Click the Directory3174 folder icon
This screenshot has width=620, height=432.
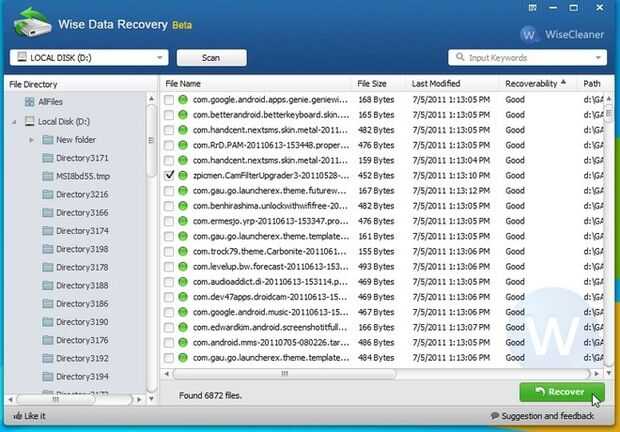pos(47,231)
